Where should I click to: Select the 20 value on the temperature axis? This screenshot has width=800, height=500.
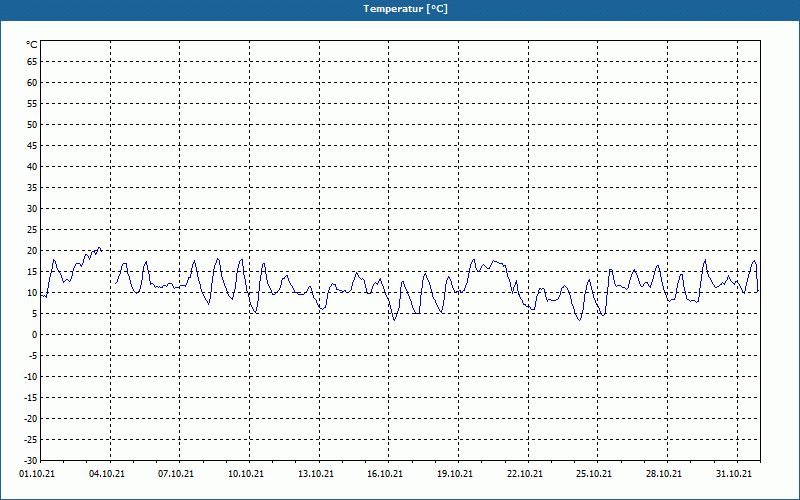click(32, 251)
